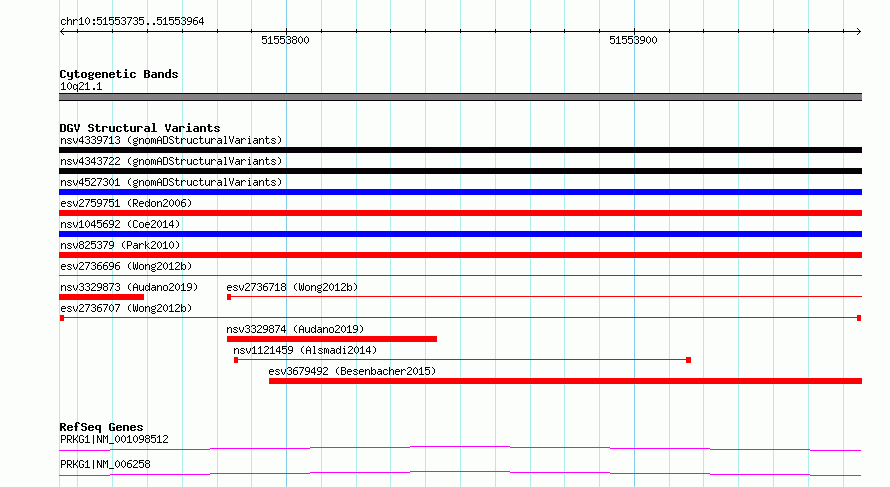Click the red bar below nsv3329874
This screenshot has width=890, height=487.
(x=331, y=339)
